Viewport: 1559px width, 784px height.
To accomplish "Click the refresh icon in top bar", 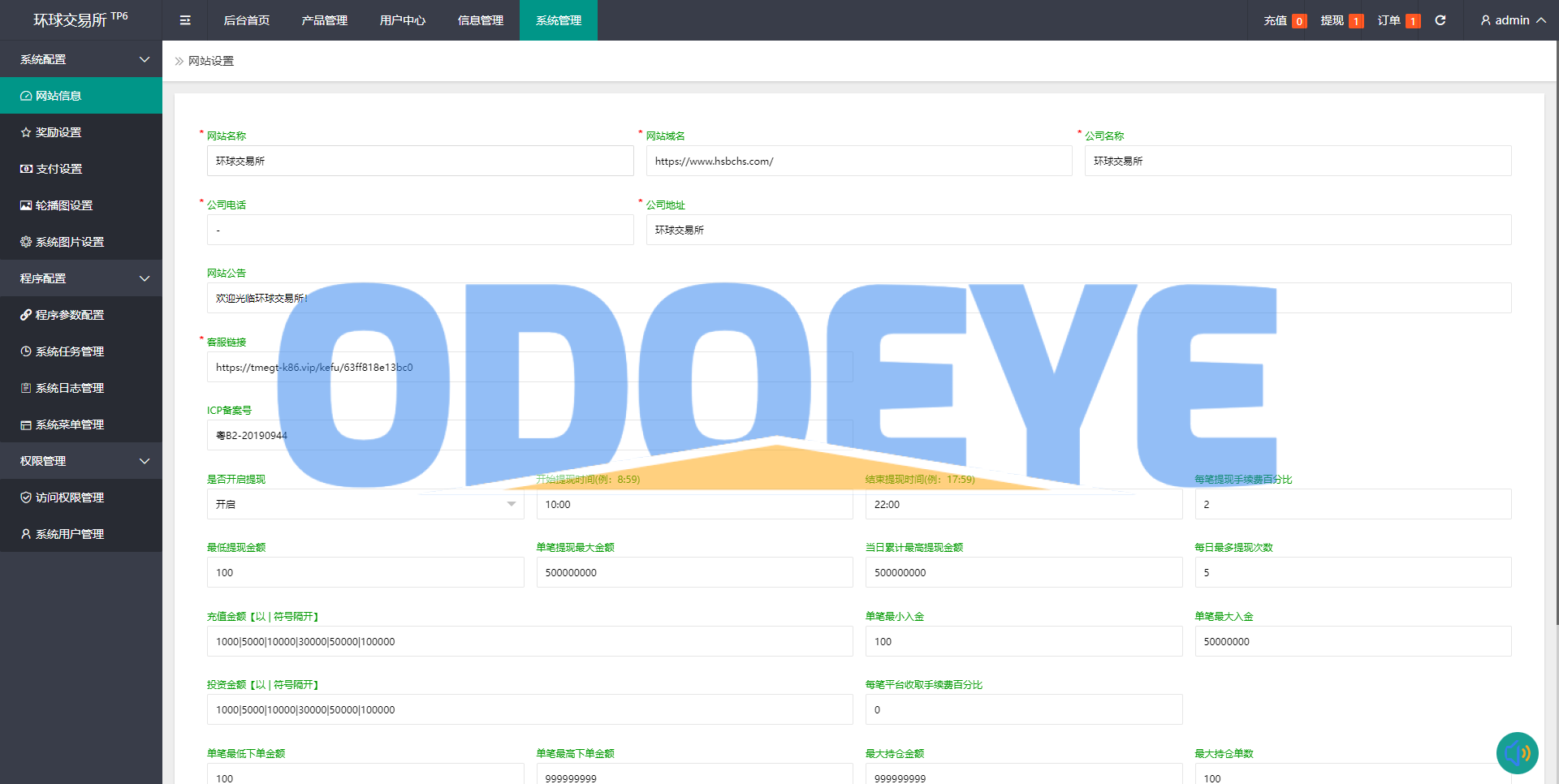I will tap(1440, 20).
